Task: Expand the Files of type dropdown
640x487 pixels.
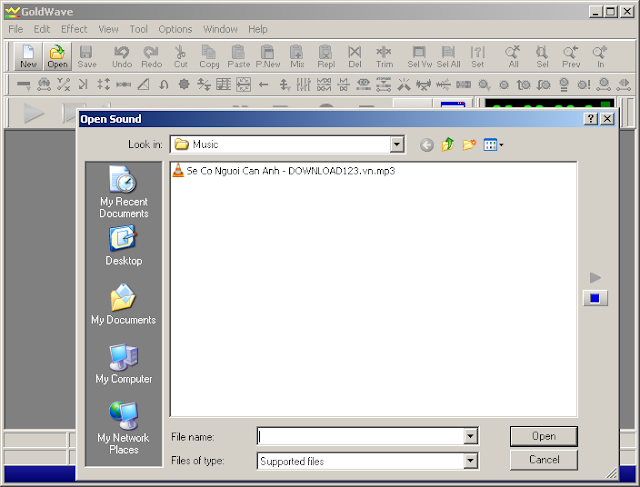Action: [470, 461]
